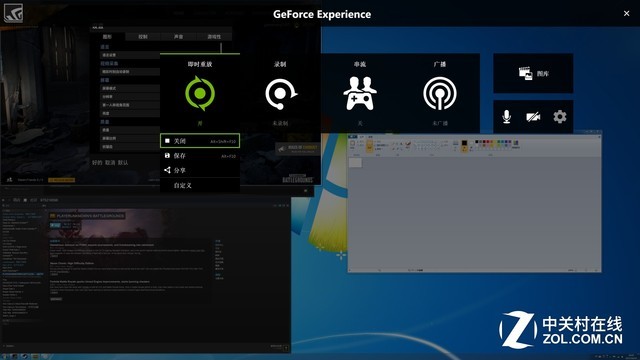Select 自定义 in the replay menu
The width and height of the screenshot is (640, 360).
(200, 185)
